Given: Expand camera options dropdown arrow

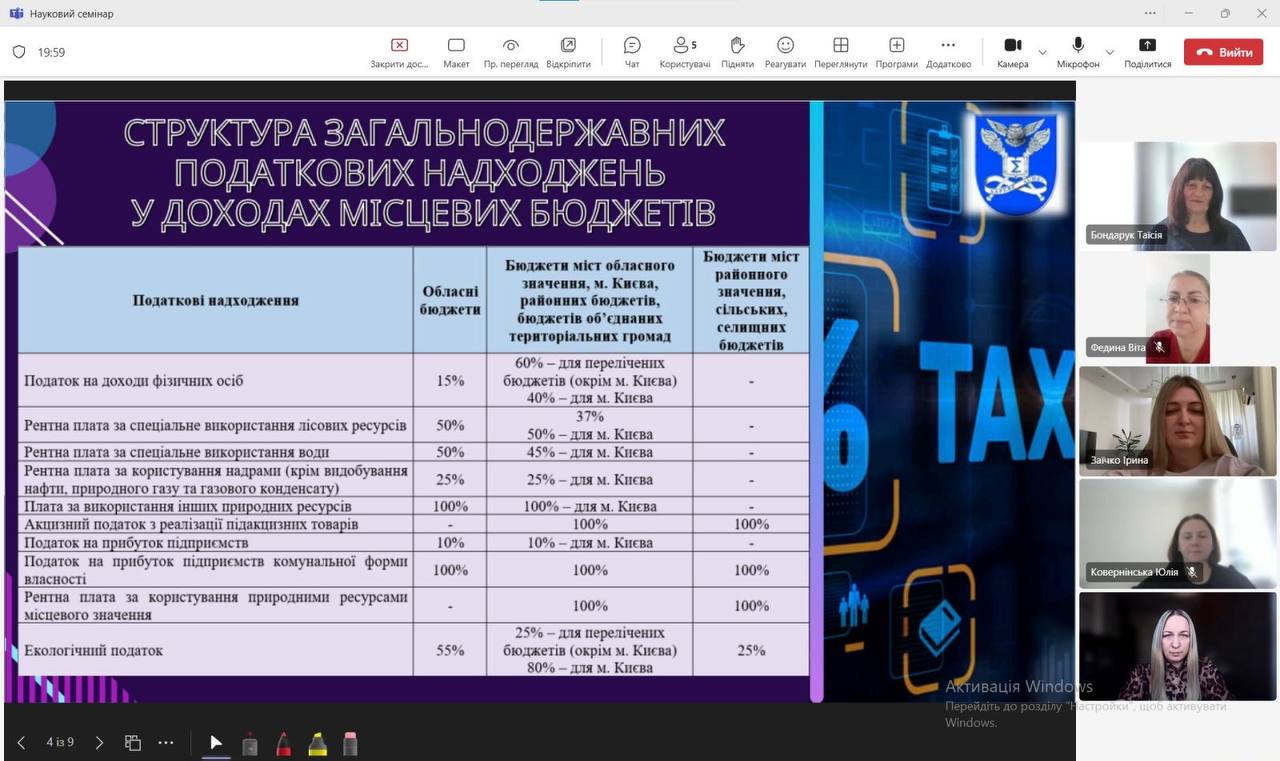Looking at the screenshot, I should click(1043, 52).
